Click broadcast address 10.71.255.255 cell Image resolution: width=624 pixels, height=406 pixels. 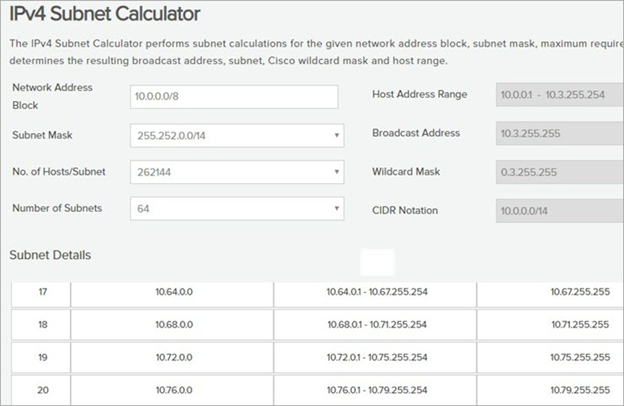(x=572, y=325)
